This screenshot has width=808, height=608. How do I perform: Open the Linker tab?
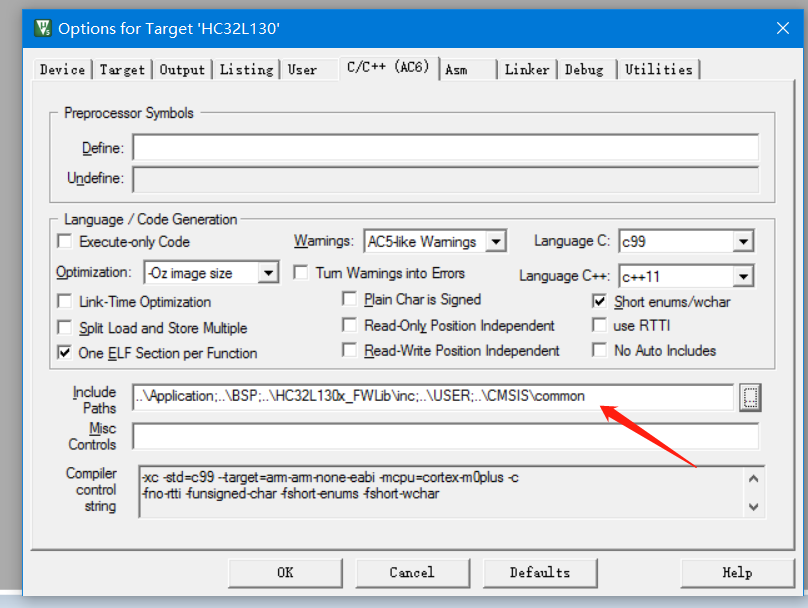tap(527, 70)
